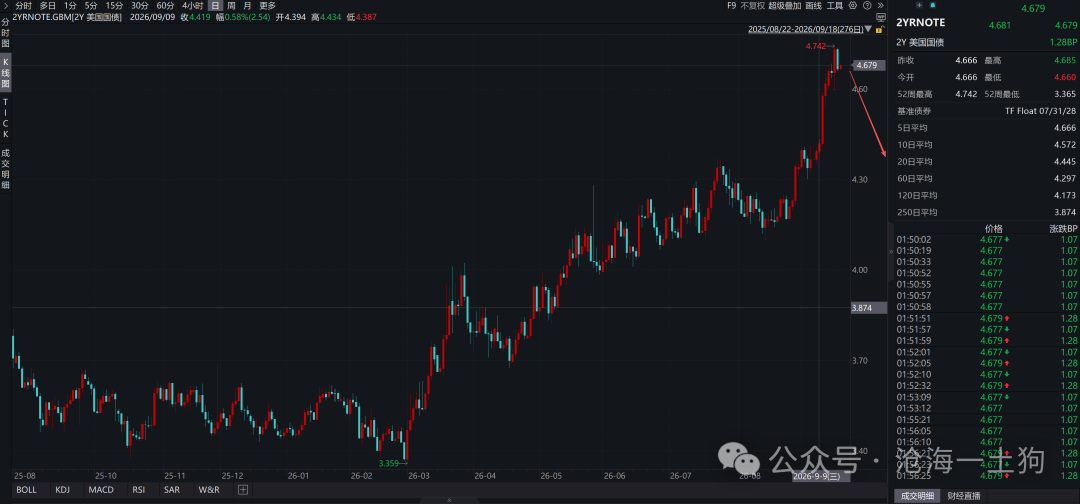Viewport: 1080px width, 504px height.
Task: Select 分时 period
Action: click(x=23, y=6)
